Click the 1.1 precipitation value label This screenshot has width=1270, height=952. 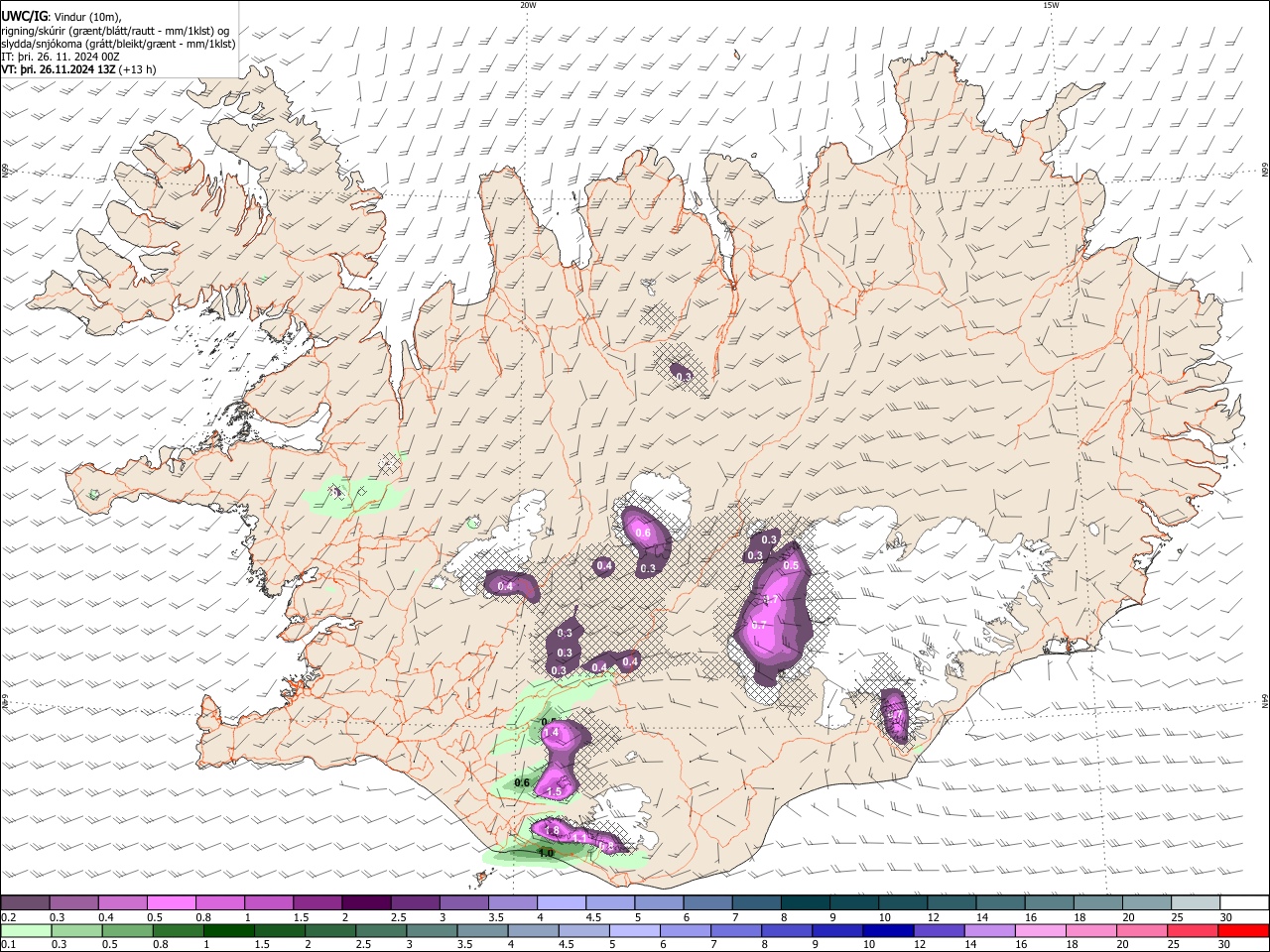click(578, 839)
